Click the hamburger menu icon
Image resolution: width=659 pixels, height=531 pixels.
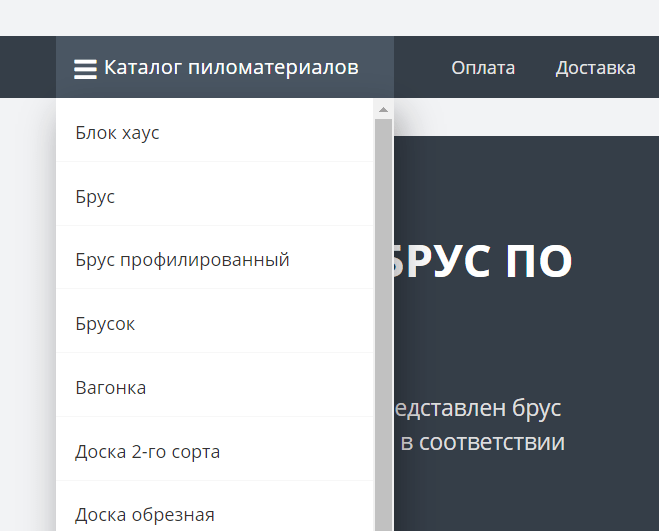pos(85,69)
